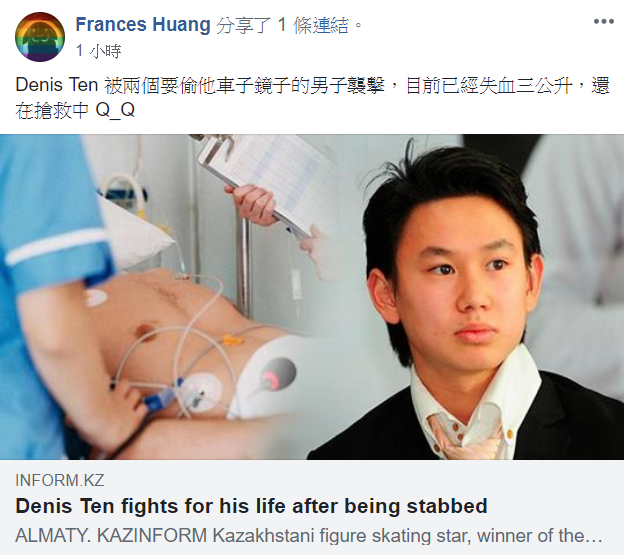Click the post text mentioning Denis Ten
The height and width of the screenshot is (555, 624).
click(x=312, y=97)
